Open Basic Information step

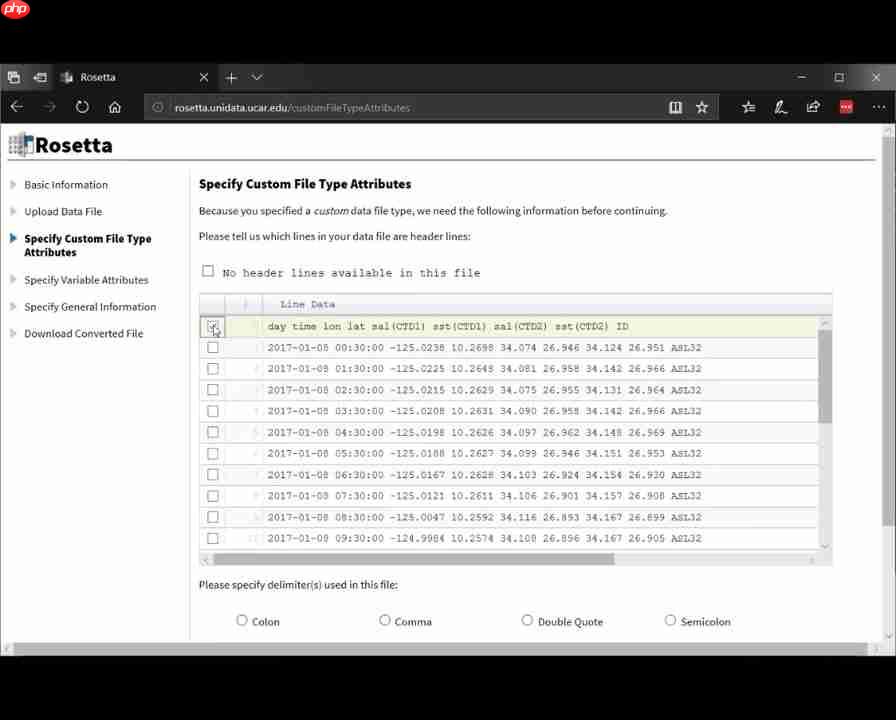(66, 185)
